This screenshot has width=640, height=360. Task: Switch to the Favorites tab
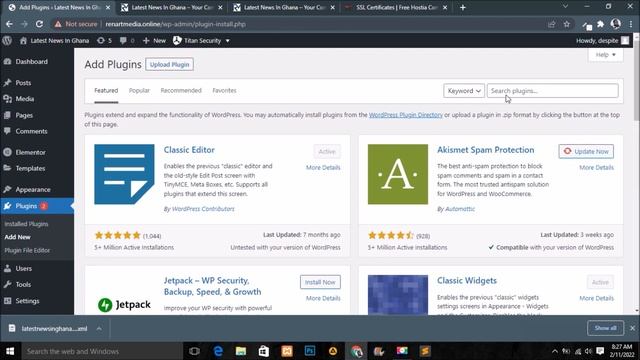point(224,91)
